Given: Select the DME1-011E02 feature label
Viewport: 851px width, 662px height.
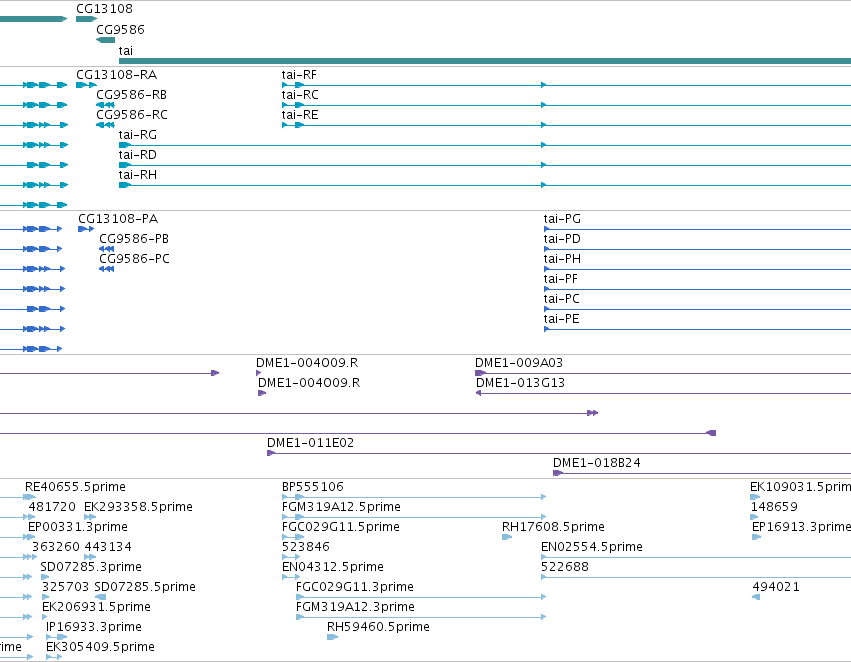Looking at the screenshot, I should pyautogui.click(x=310, y=443).
